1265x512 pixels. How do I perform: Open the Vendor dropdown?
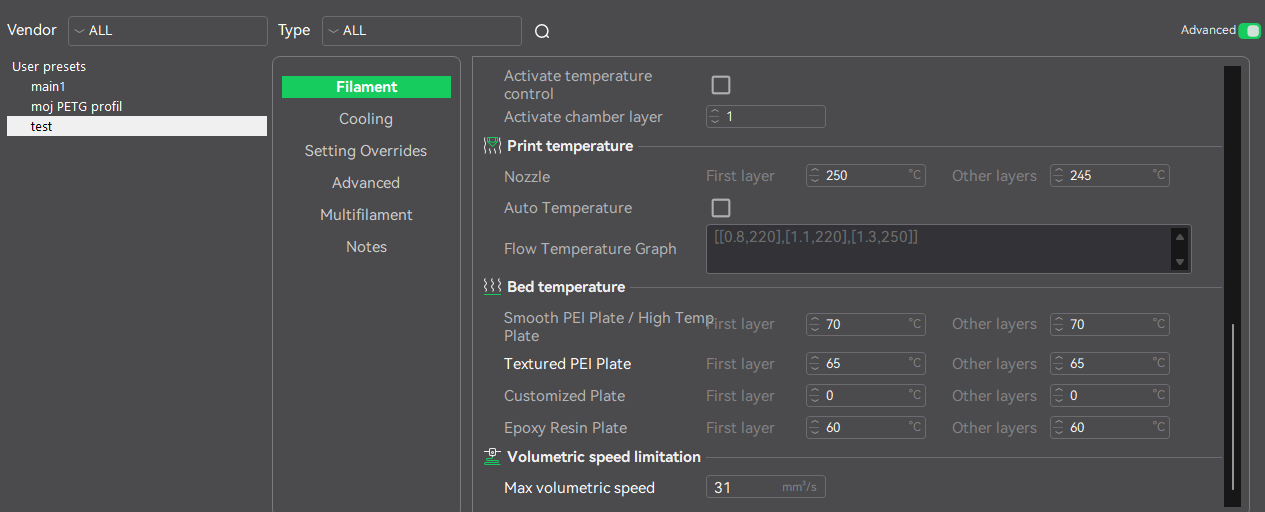click(167, 31)
